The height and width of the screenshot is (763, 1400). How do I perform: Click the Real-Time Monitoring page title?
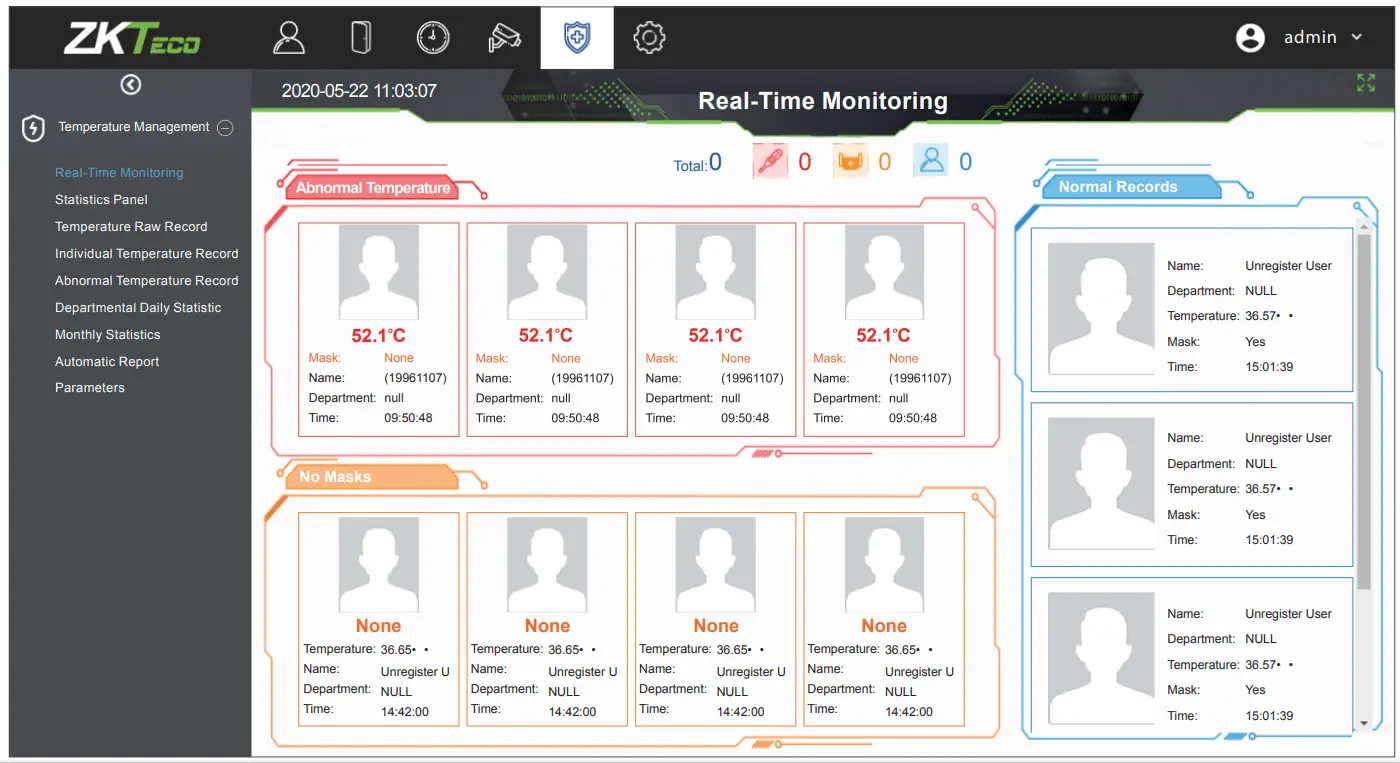[x=823, y=101]
